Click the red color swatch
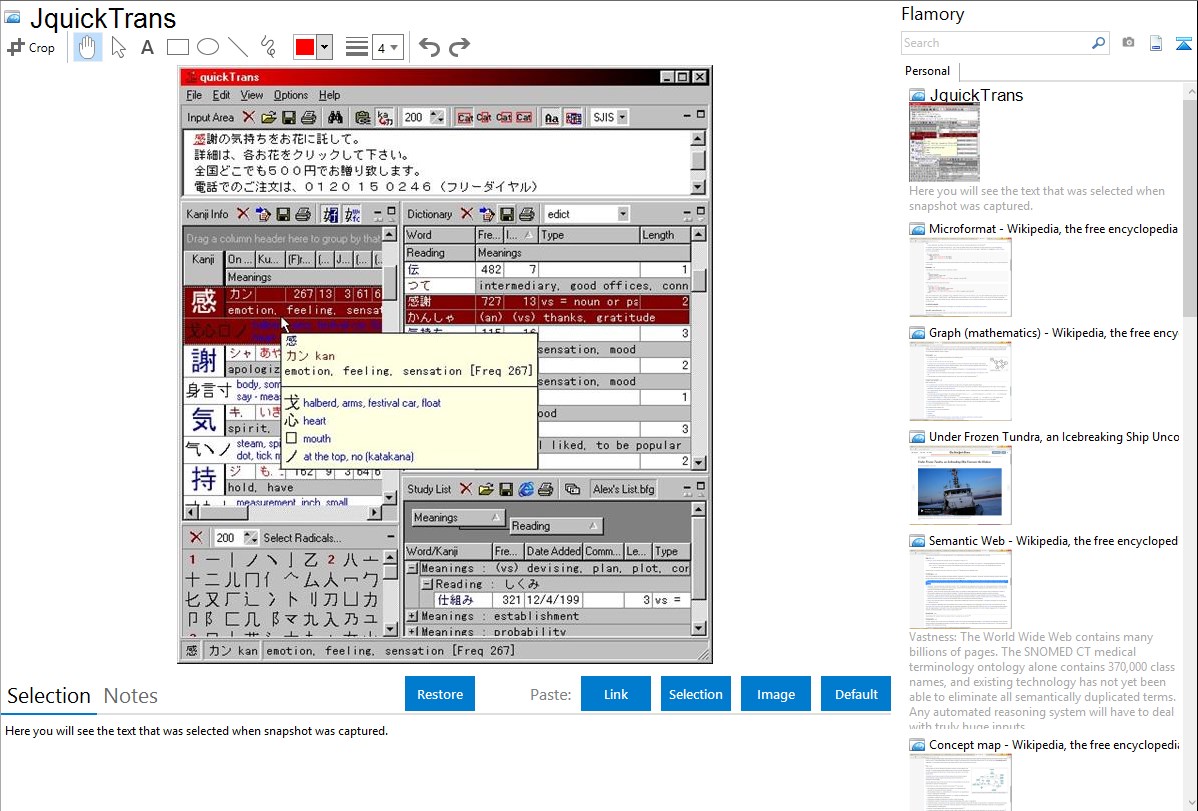This screenshot has height=811, width=1198. point(304,47)
